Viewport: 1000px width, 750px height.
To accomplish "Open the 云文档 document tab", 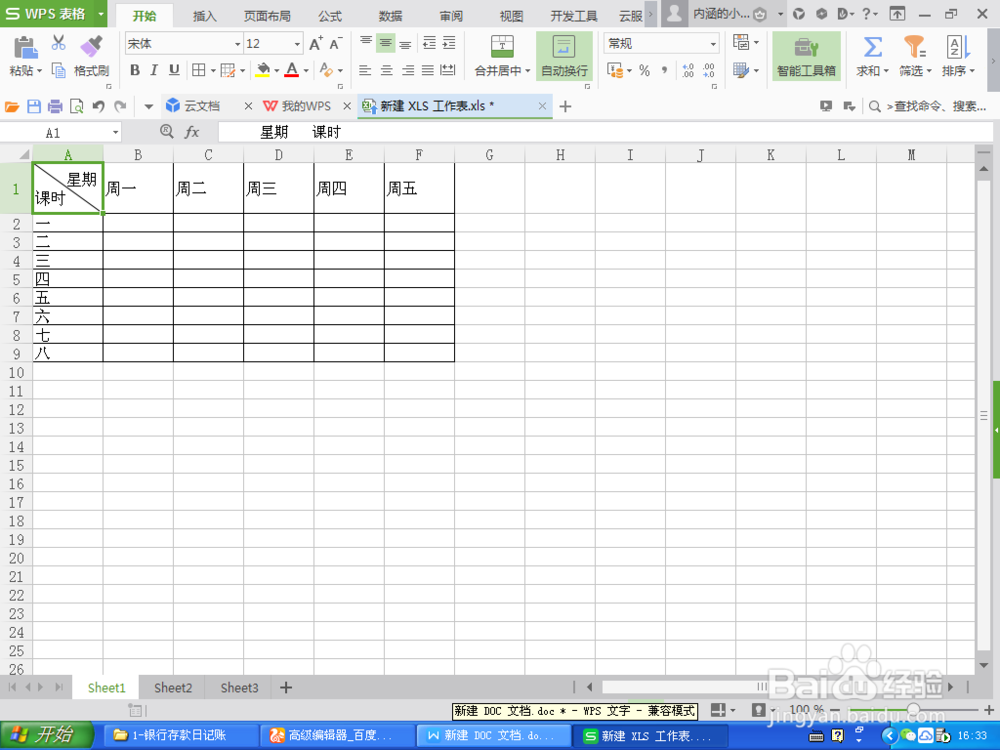I will pyautogui.click(x=202, y=106).
